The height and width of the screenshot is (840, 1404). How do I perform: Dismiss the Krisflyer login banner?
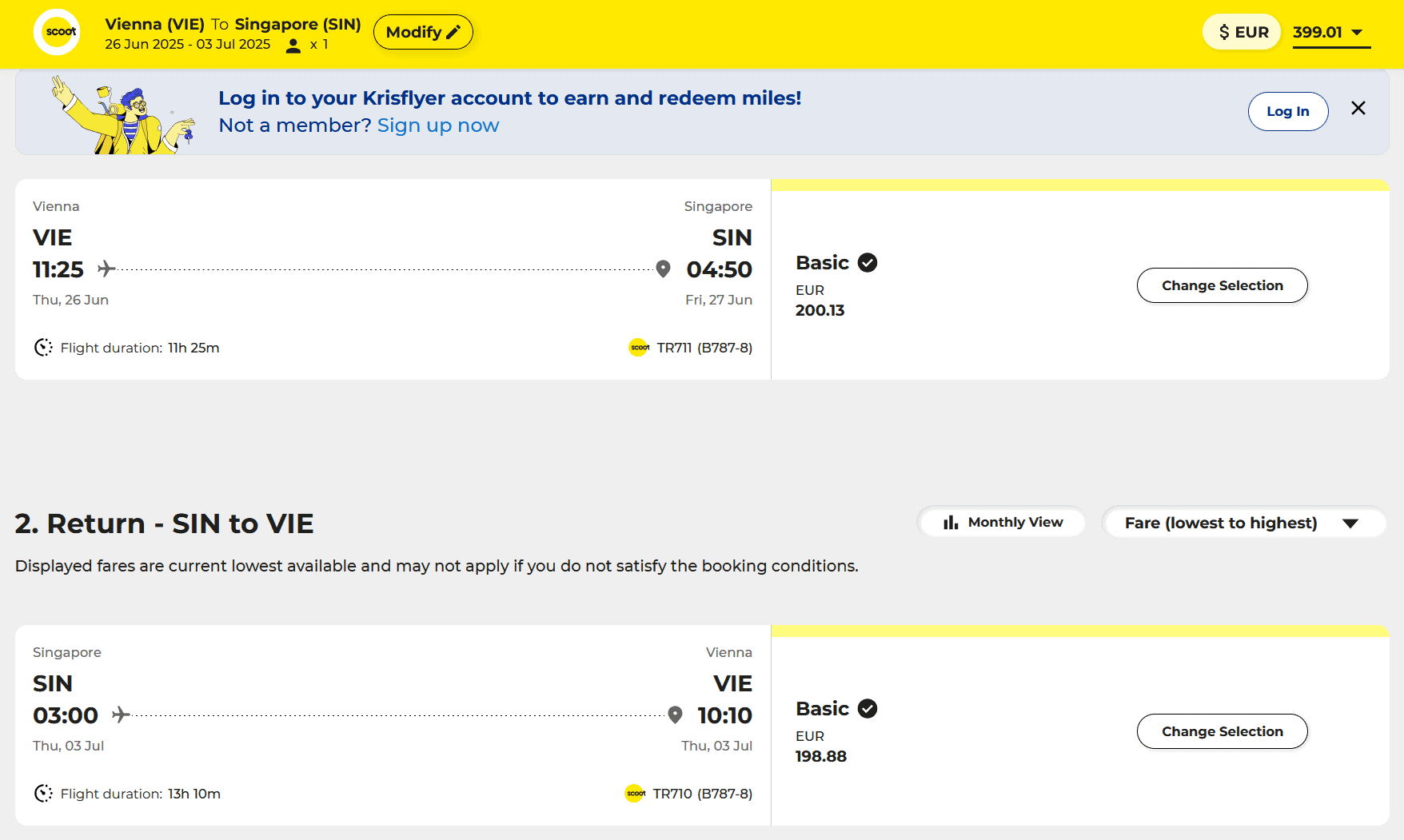coord(1358,108)
